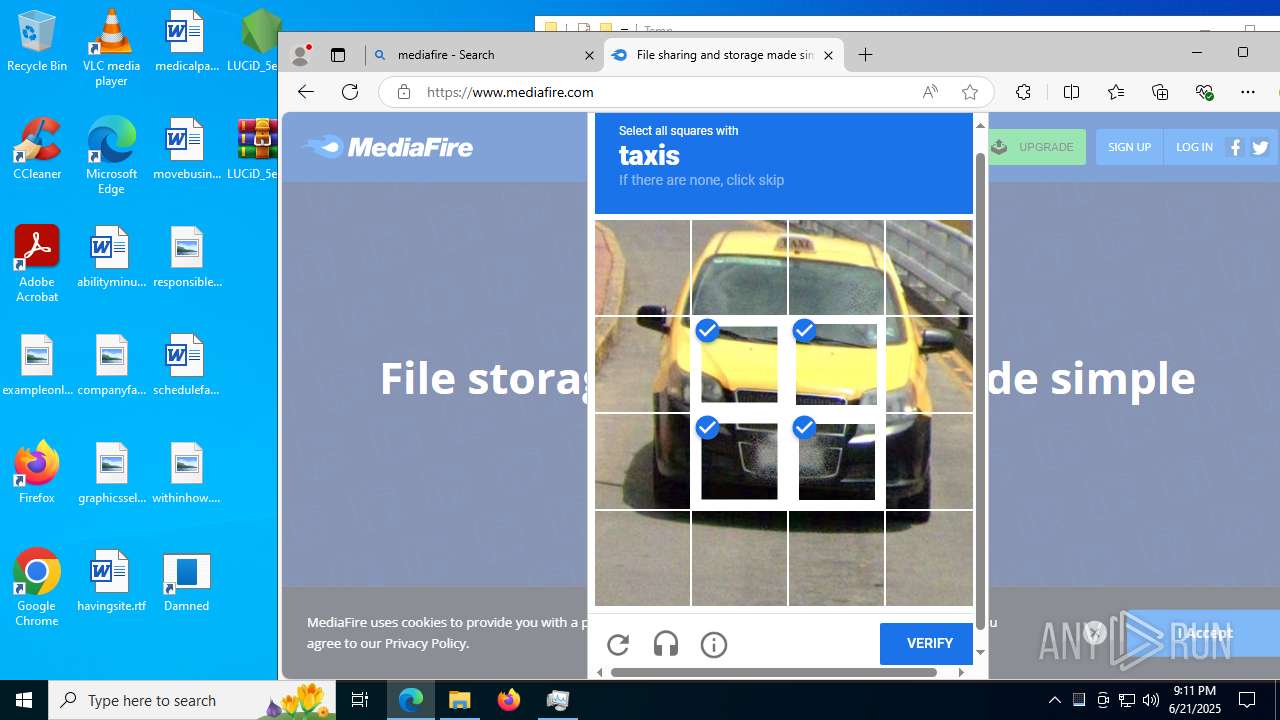This screenshot has height=720, width=1280.
Task: Open the Extensions puzzle icon
Action: 1023,92
